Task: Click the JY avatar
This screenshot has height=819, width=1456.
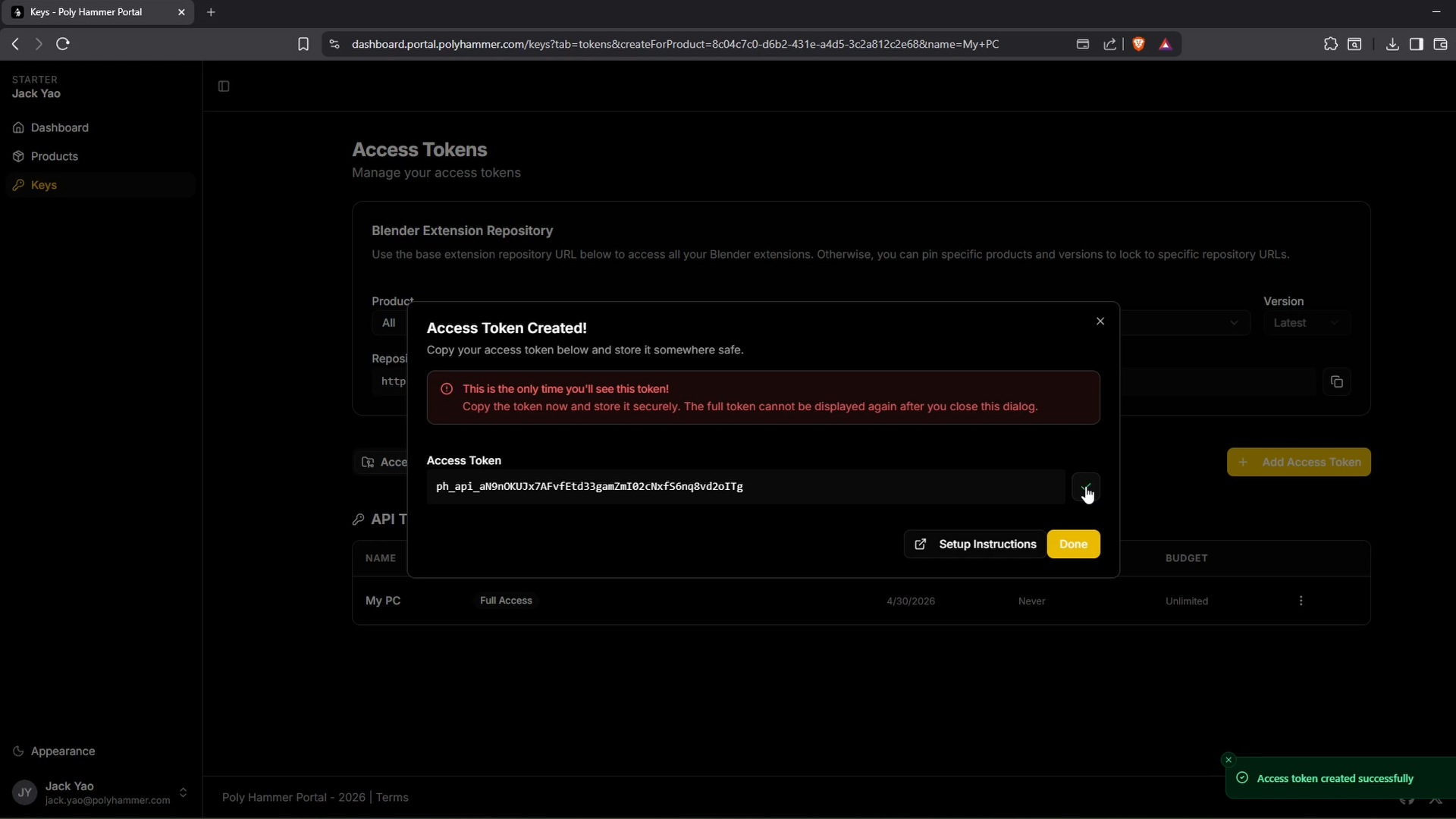Action: [24, 792]
